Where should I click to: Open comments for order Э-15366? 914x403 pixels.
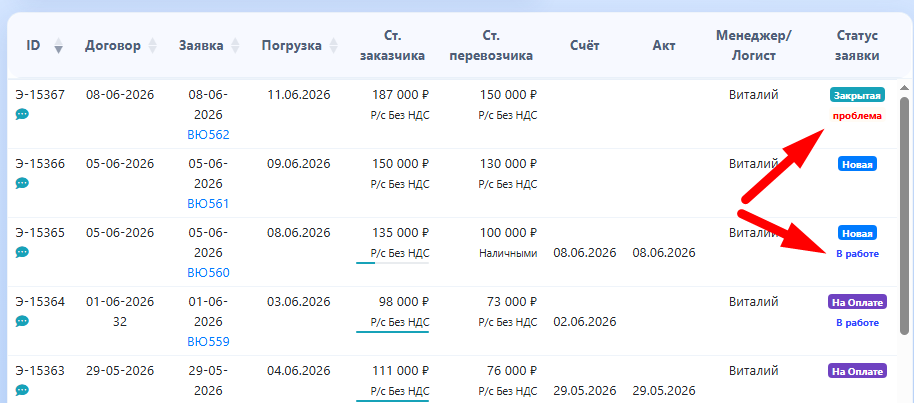22,183
